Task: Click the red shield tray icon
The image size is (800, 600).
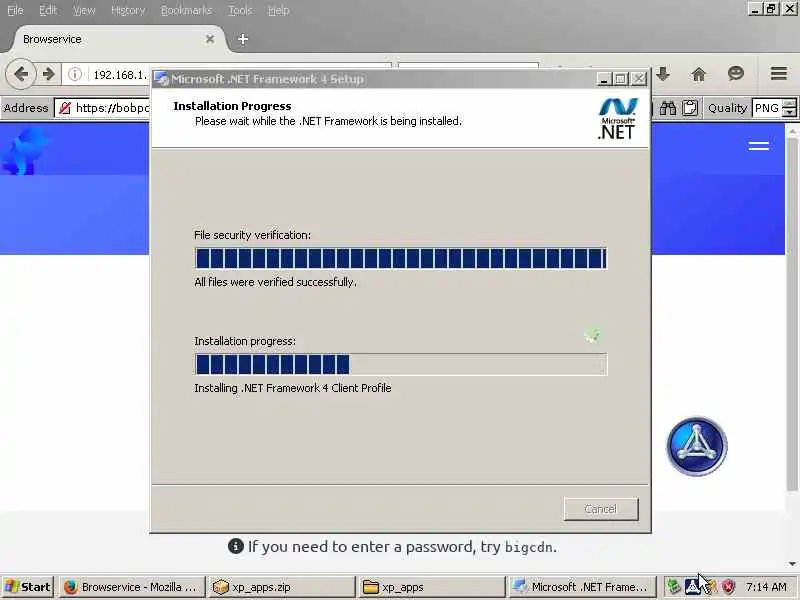Action: [x=728, y=587]
